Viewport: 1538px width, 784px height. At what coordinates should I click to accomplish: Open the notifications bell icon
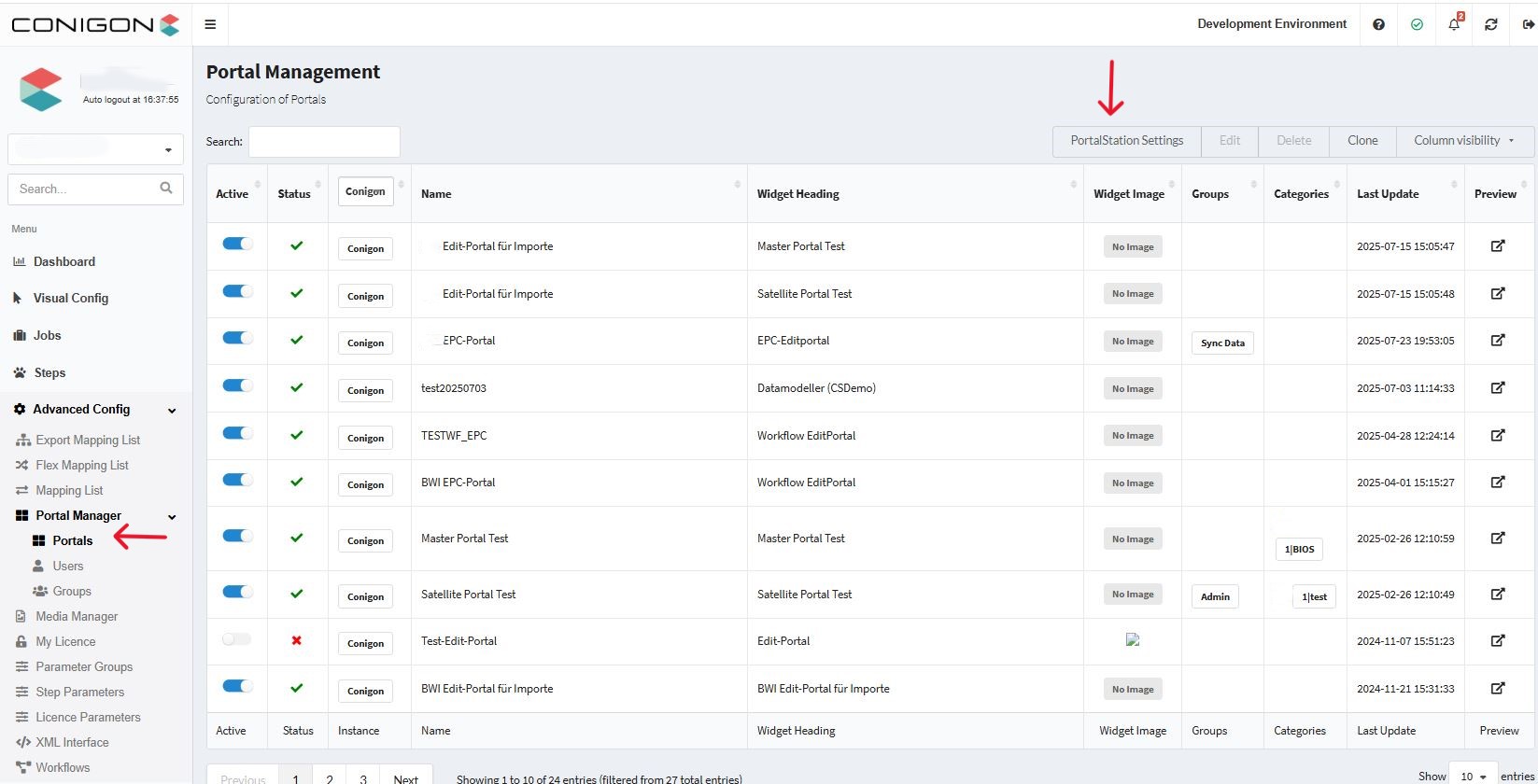(1454, 24)
